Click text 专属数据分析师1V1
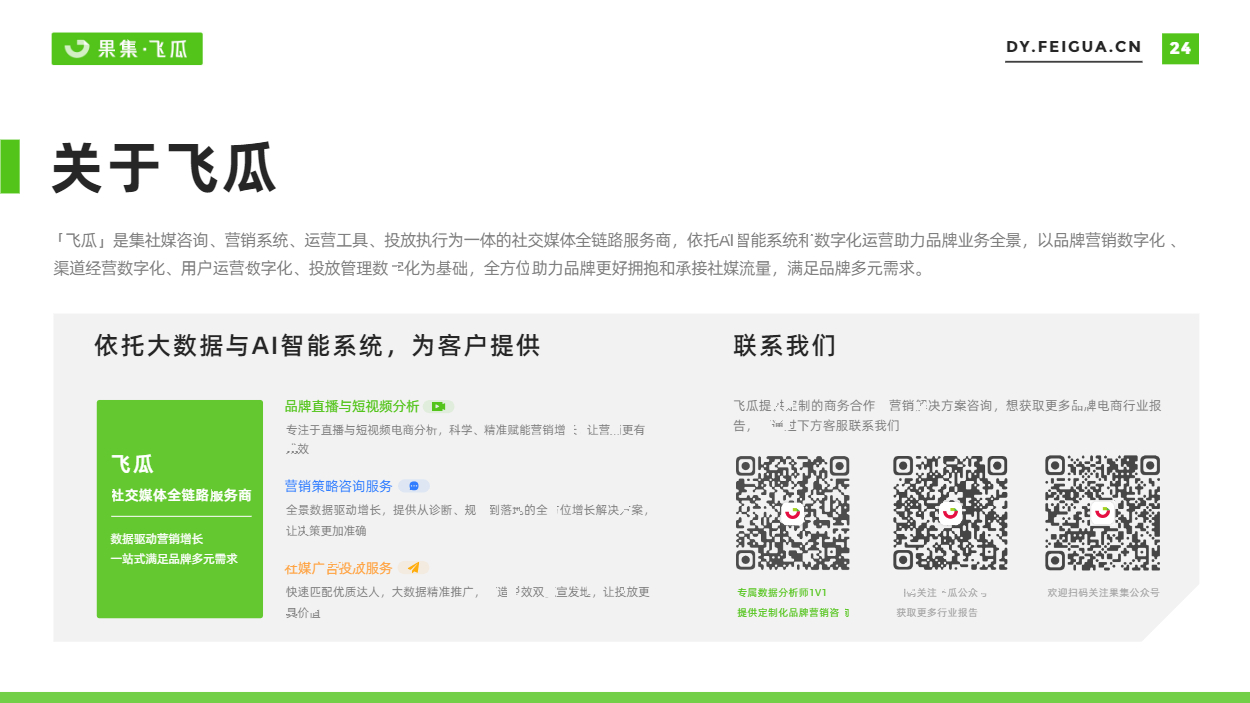Screen dimensions: 1250x703 point(782,593)
